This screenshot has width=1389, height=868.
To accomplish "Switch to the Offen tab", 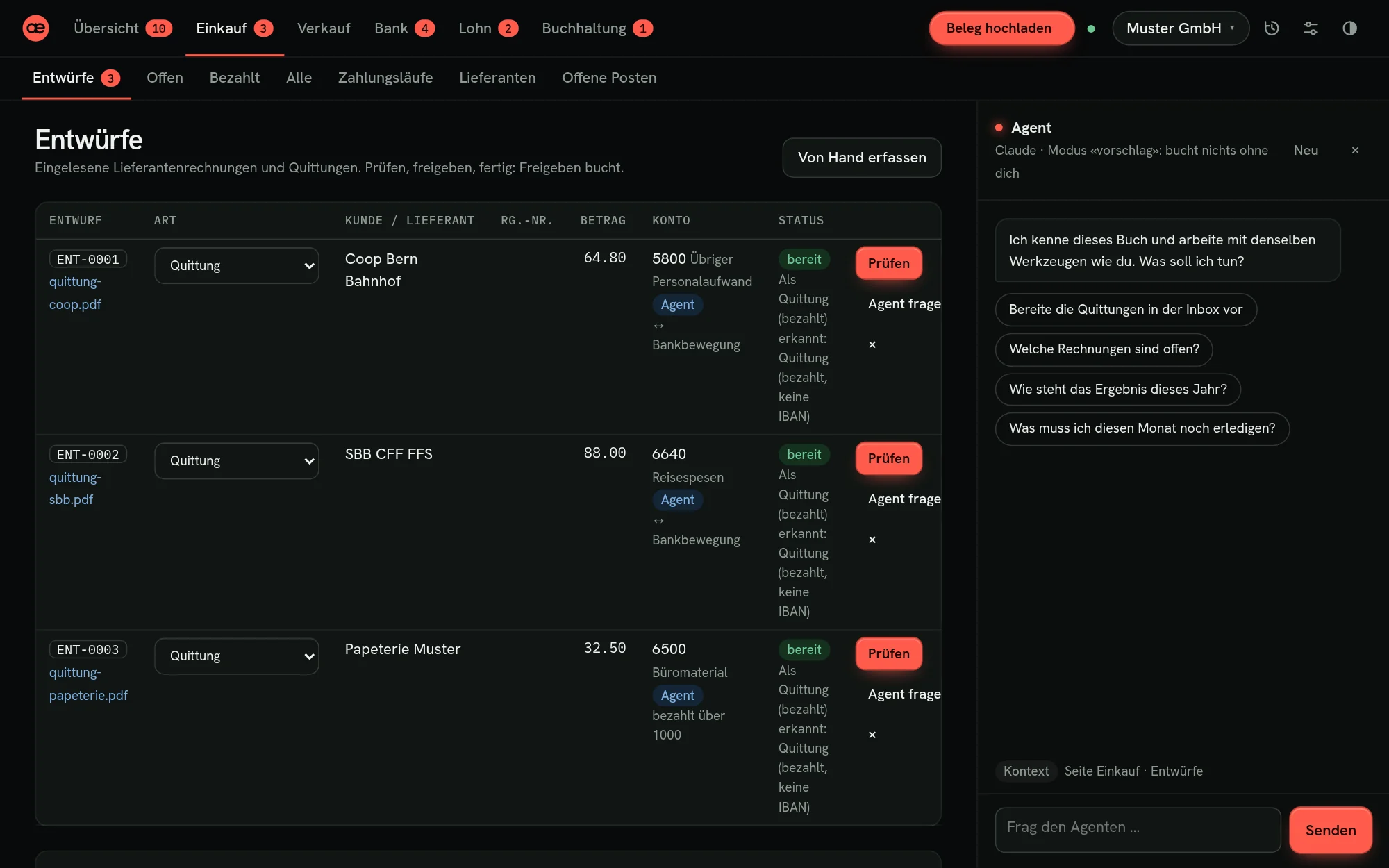I will point(165,78).
